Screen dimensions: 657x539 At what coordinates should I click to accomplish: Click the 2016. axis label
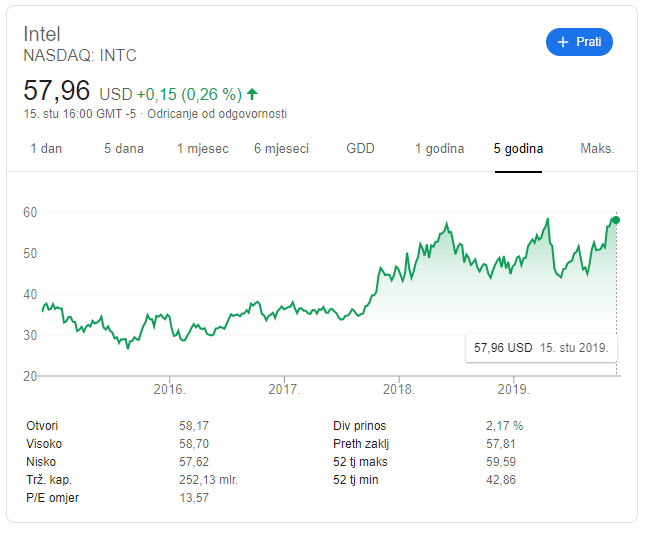coord(169,389)
